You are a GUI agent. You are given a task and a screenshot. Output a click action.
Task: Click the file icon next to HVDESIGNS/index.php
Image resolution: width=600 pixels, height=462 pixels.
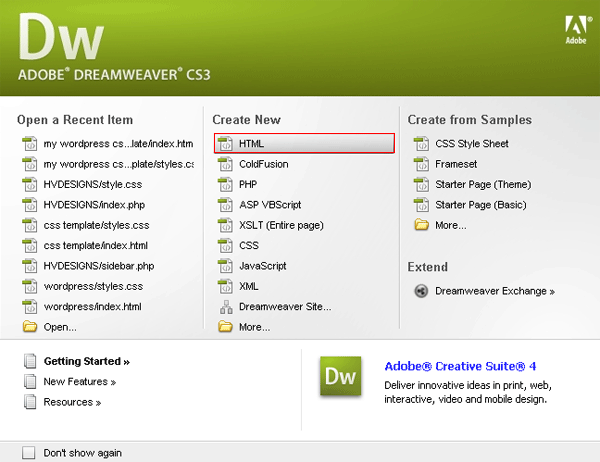pos(29,205)
